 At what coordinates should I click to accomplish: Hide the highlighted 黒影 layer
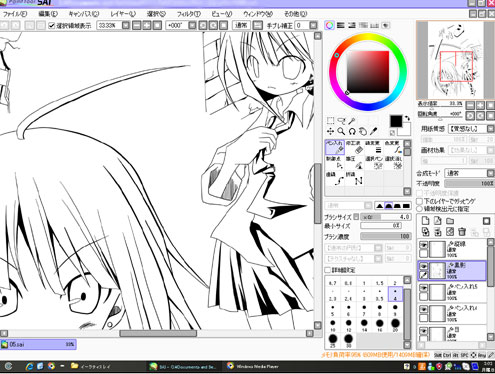(x=423, y=266)
